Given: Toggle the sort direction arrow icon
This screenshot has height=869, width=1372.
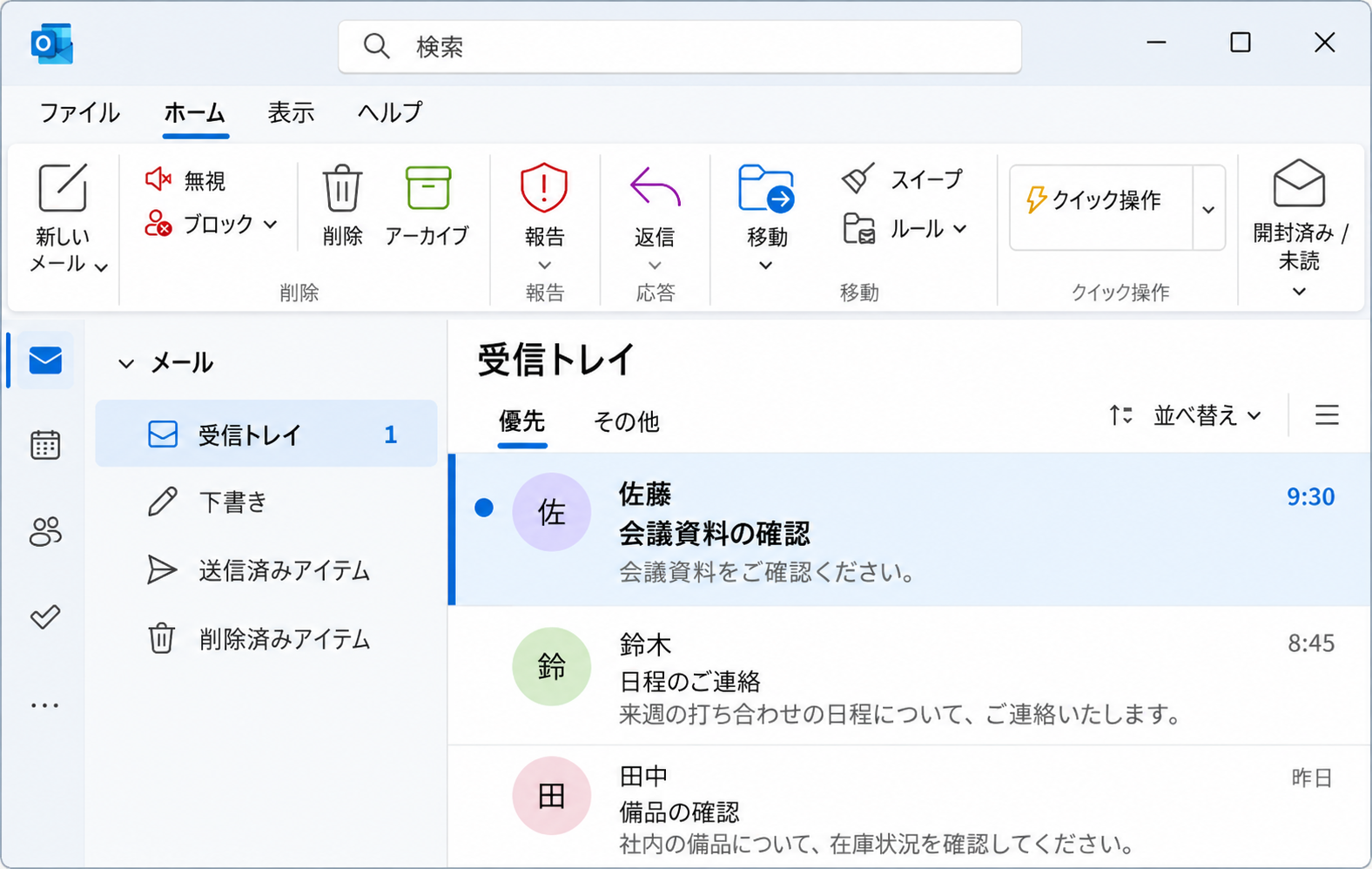Looking at the screenshot, I should (1120, 415).
